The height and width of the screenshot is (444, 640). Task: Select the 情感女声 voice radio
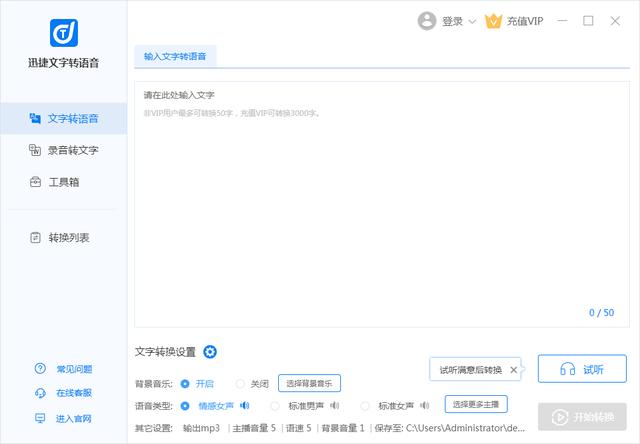tap(185, 406)
